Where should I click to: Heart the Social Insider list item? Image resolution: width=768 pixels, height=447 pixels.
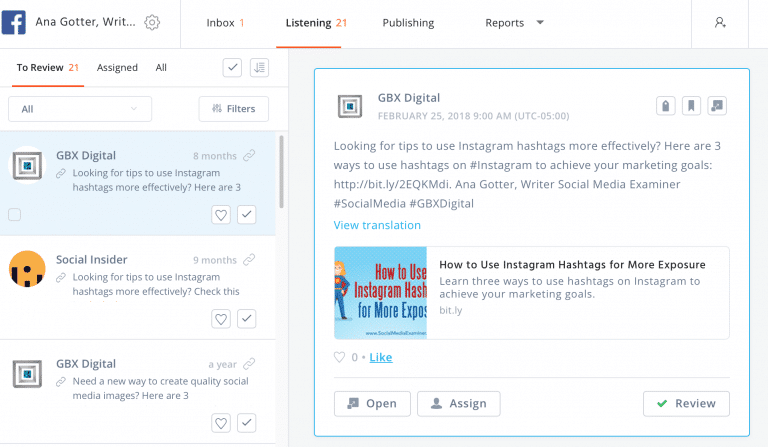click(221, 318)
